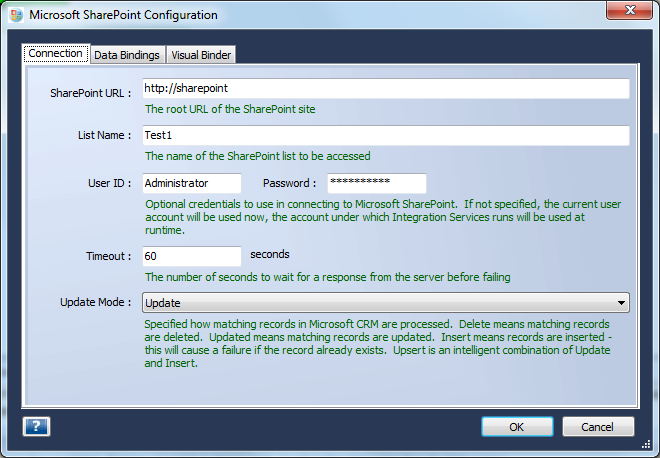Click the 'Optional credentials' help text
Screen dimensions: 660x458
383,217
